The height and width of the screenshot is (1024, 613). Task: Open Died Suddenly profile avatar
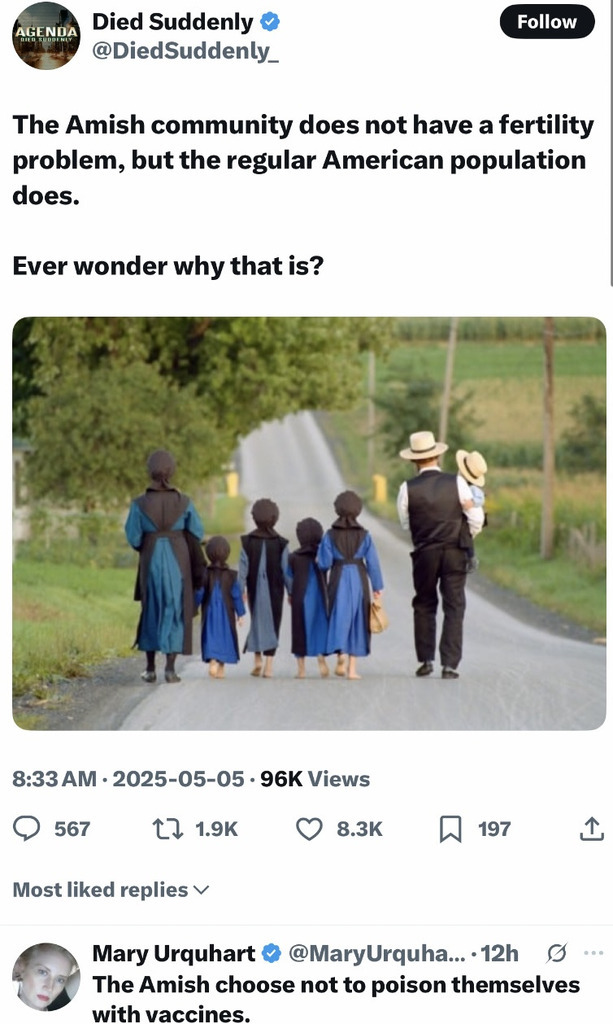coord(46,36)
